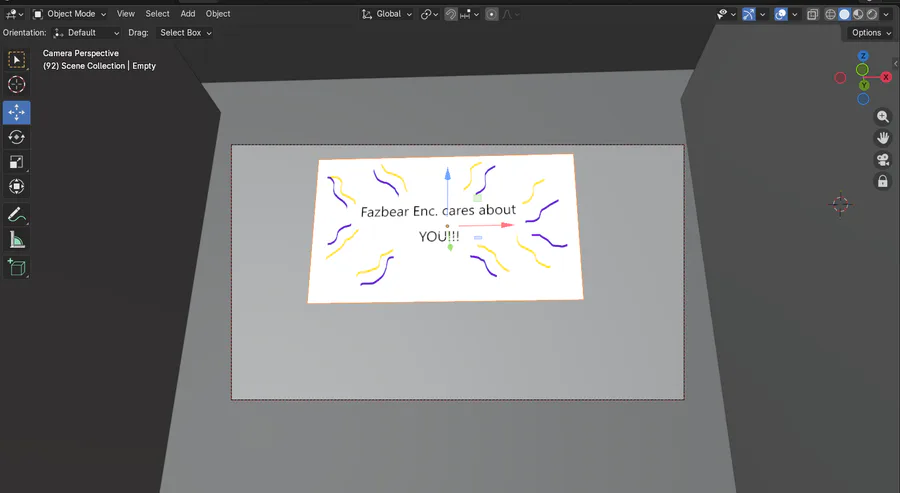Click the Zoom magnifier navigation icon

click(x=883, y=117)
